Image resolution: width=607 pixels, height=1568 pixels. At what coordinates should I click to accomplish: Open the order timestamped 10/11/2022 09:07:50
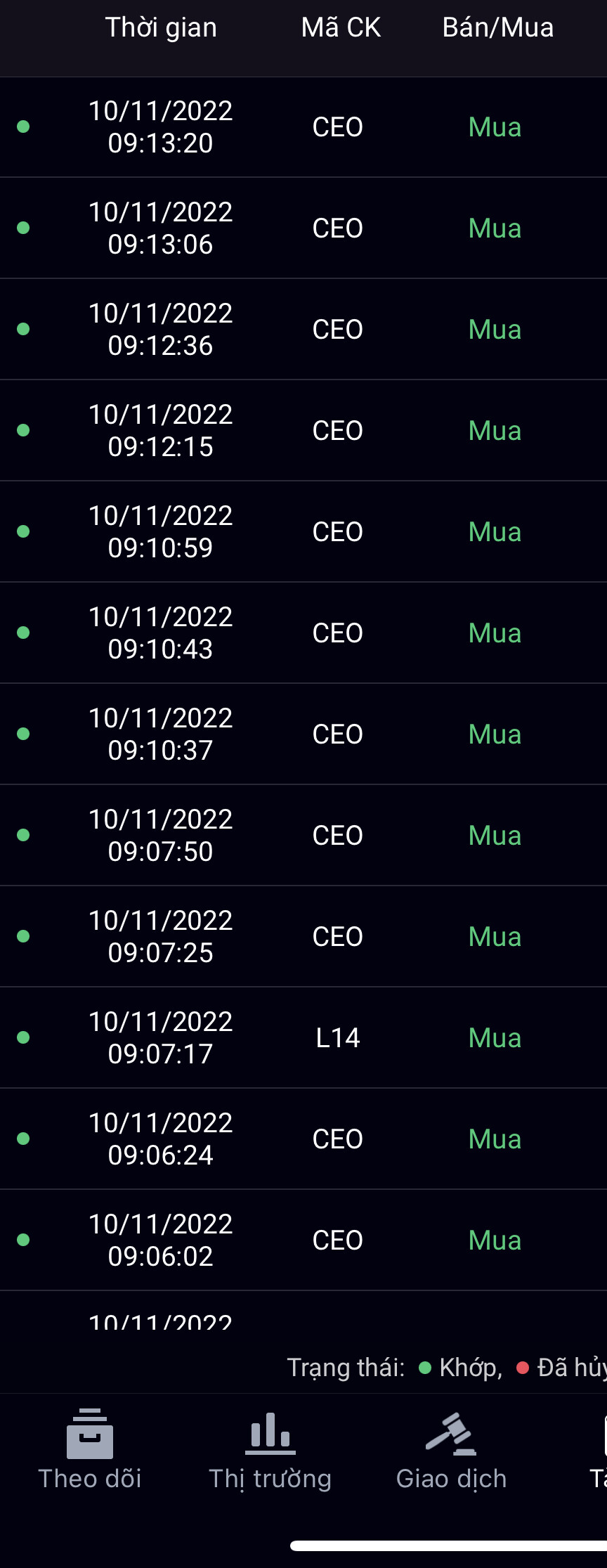(161, 835)
